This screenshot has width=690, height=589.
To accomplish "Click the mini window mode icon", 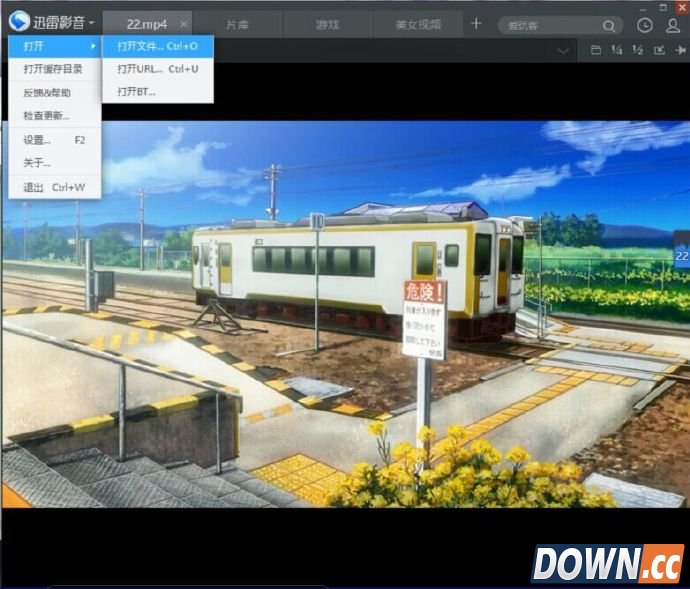I will [x=659, y=50].
